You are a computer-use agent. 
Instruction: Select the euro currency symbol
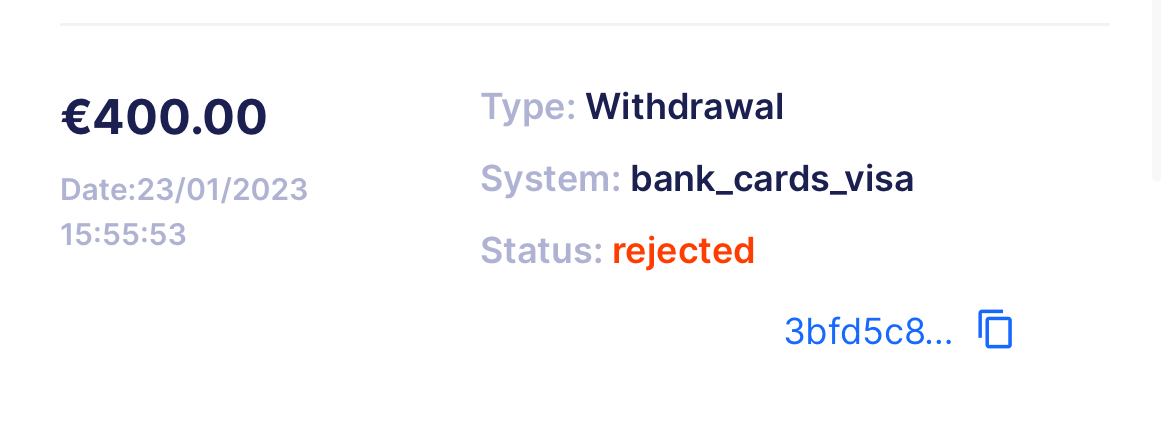coord(77,117)
